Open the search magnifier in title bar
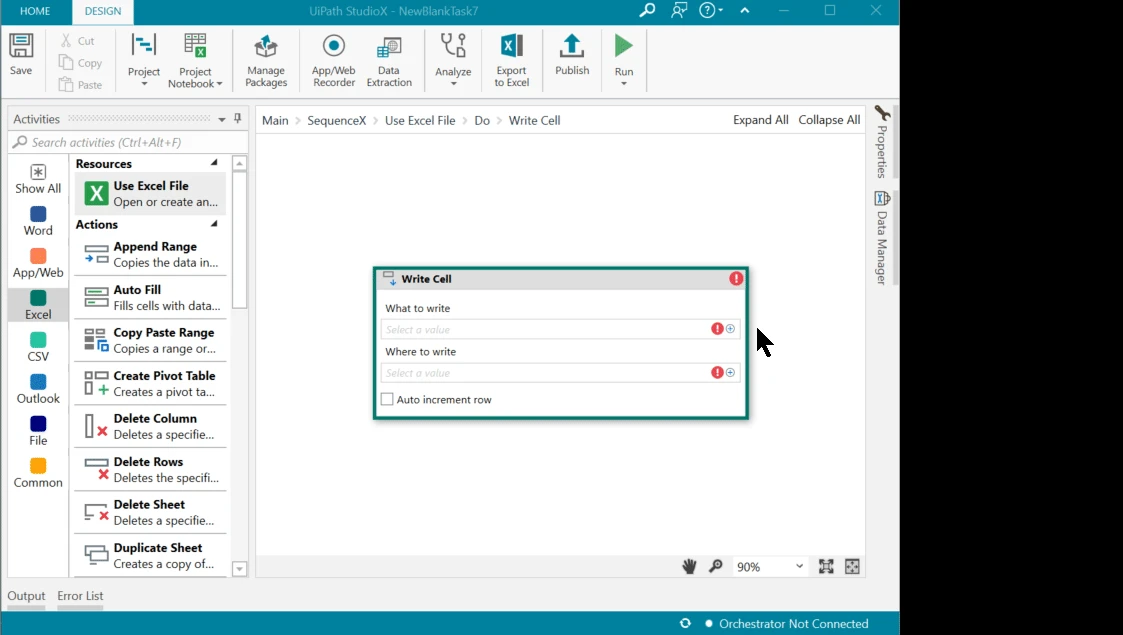1123x635 pixels. tap(647, 10)
